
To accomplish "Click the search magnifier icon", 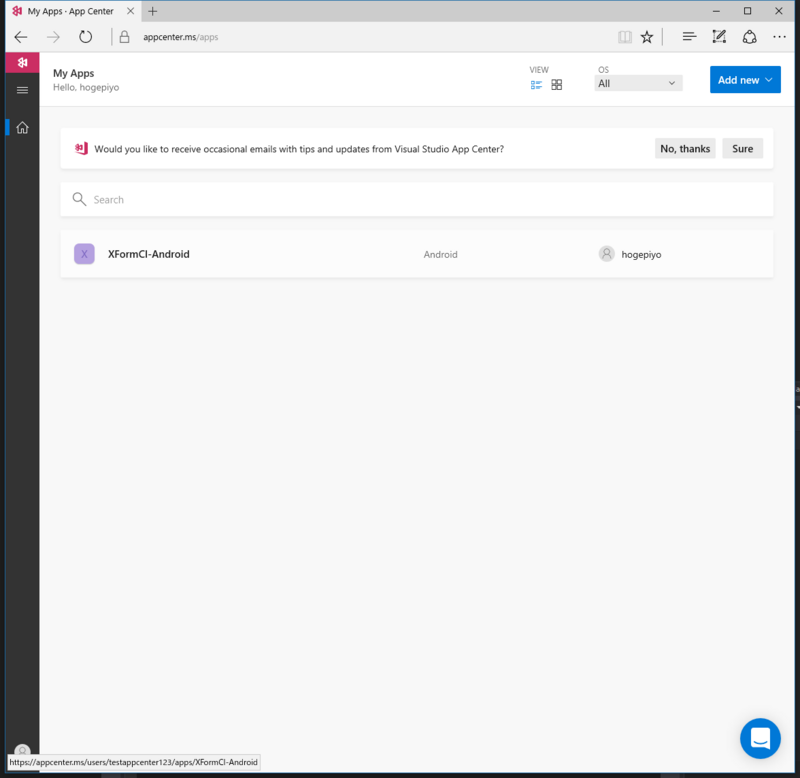I will (x=79, y=199).
